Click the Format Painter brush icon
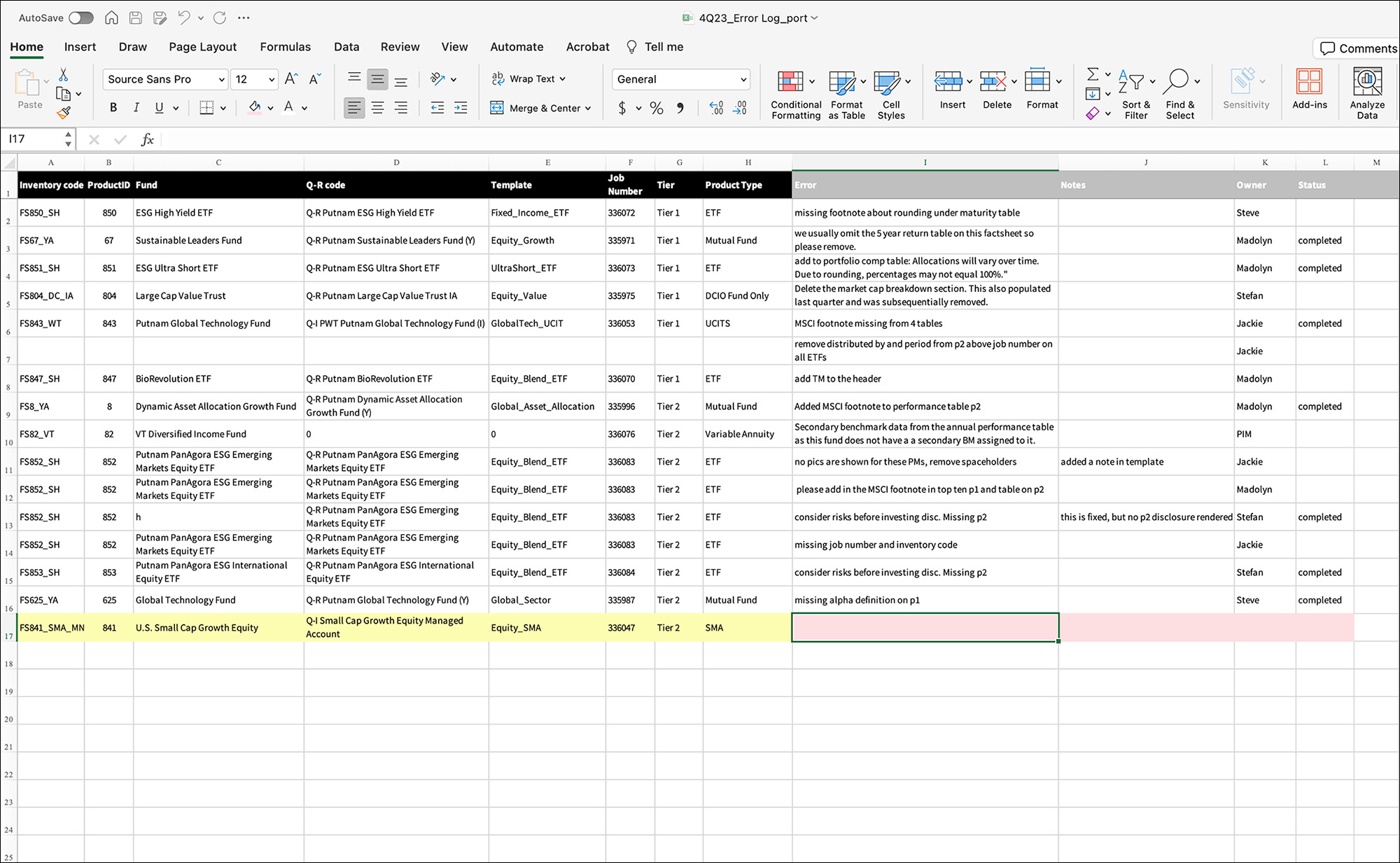The width and height of the screenshot is (1400, 863). point(64,112)
